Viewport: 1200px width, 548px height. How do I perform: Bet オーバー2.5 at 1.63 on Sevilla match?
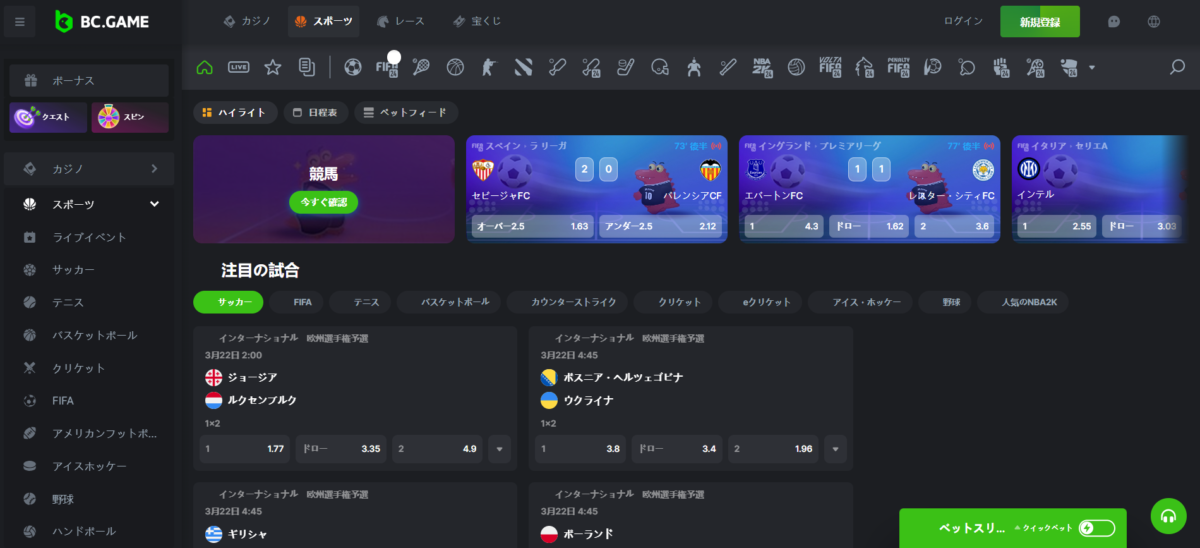tap(532, 226)
